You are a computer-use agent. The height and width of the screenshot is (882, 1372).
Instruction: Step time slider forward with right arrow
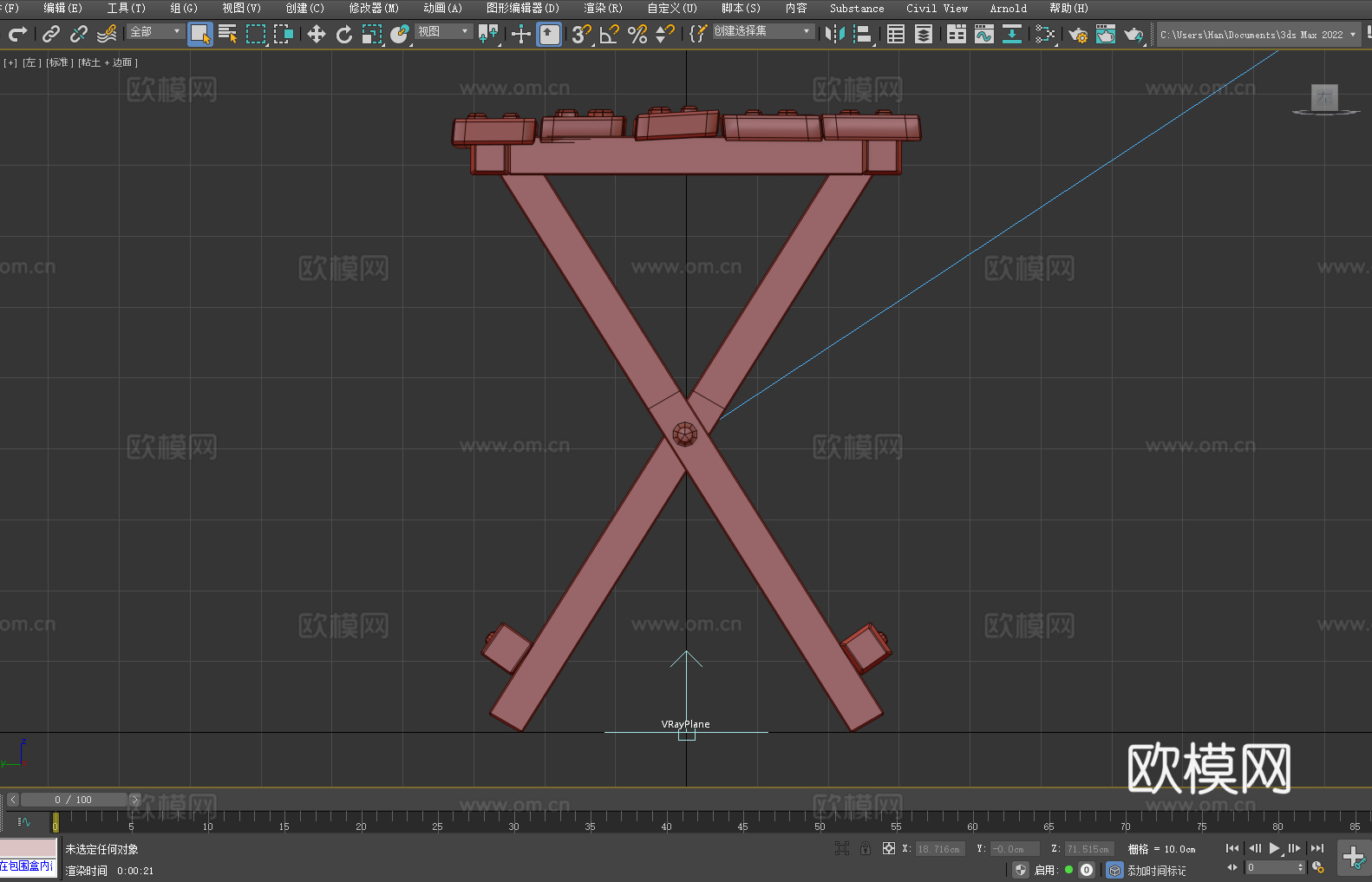click(134, 800)
